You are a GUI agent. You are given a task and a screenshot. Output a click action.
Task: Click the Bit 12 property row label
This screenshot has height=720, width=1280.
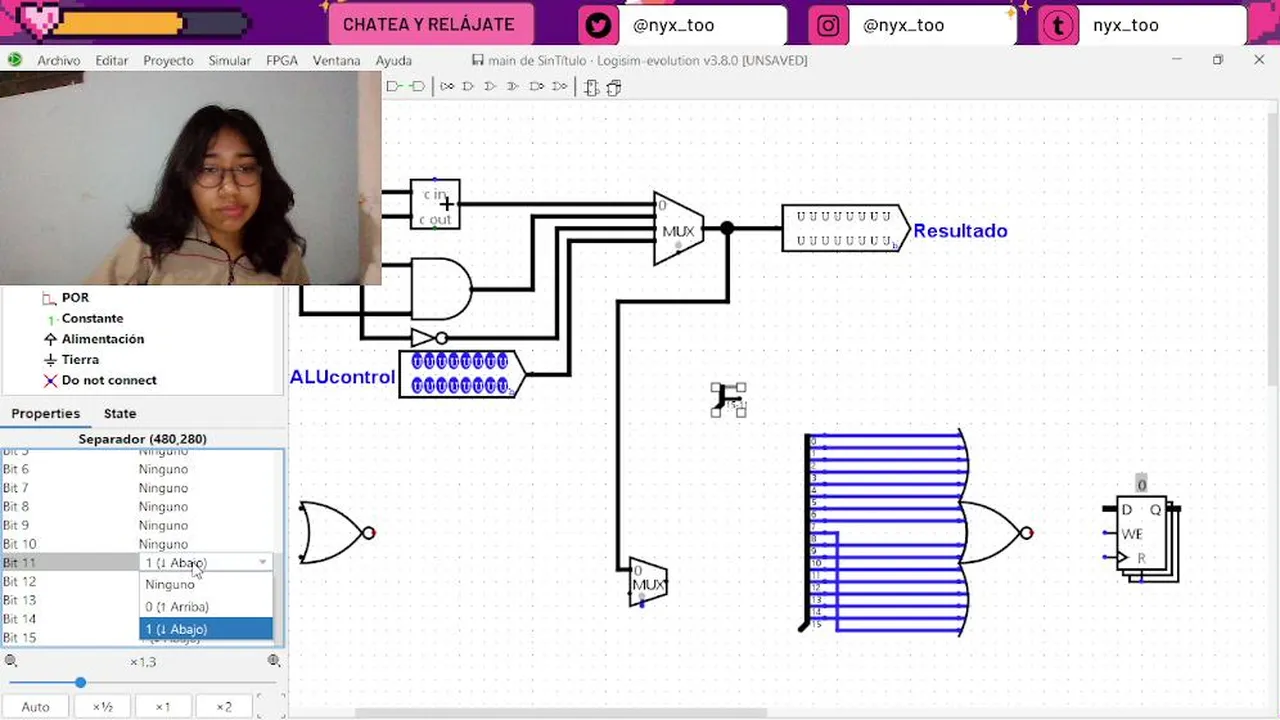tap(20, 581)
